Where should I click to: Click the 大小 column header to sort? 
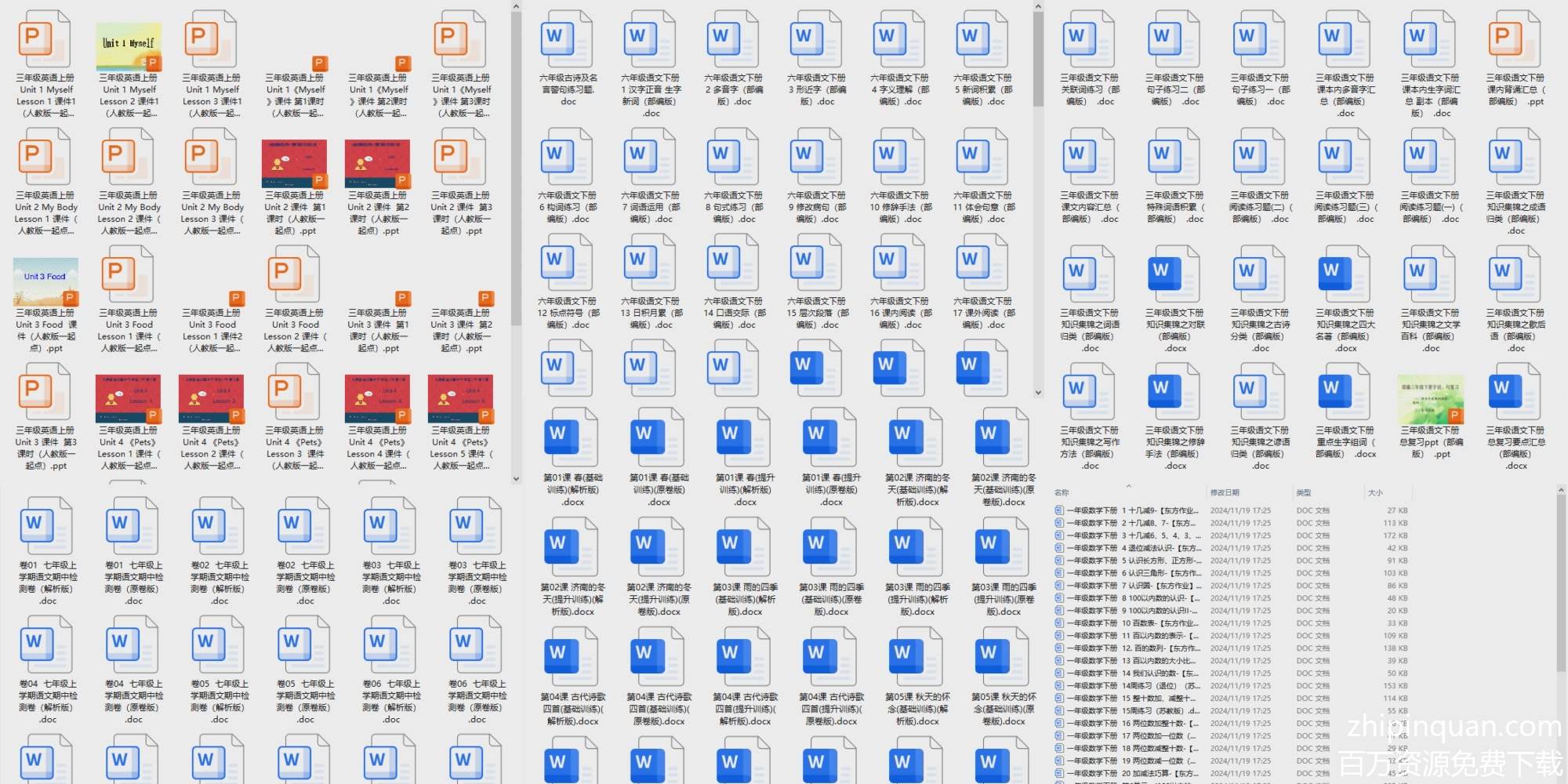[x=1375, y=492]
